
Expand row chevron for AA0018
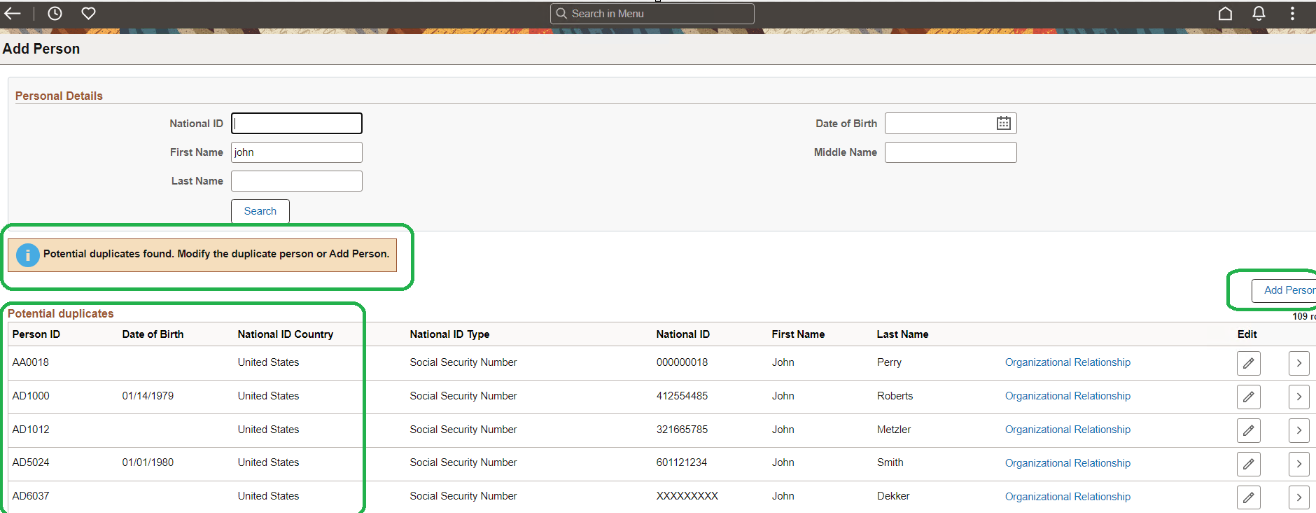pos(1299,363)
